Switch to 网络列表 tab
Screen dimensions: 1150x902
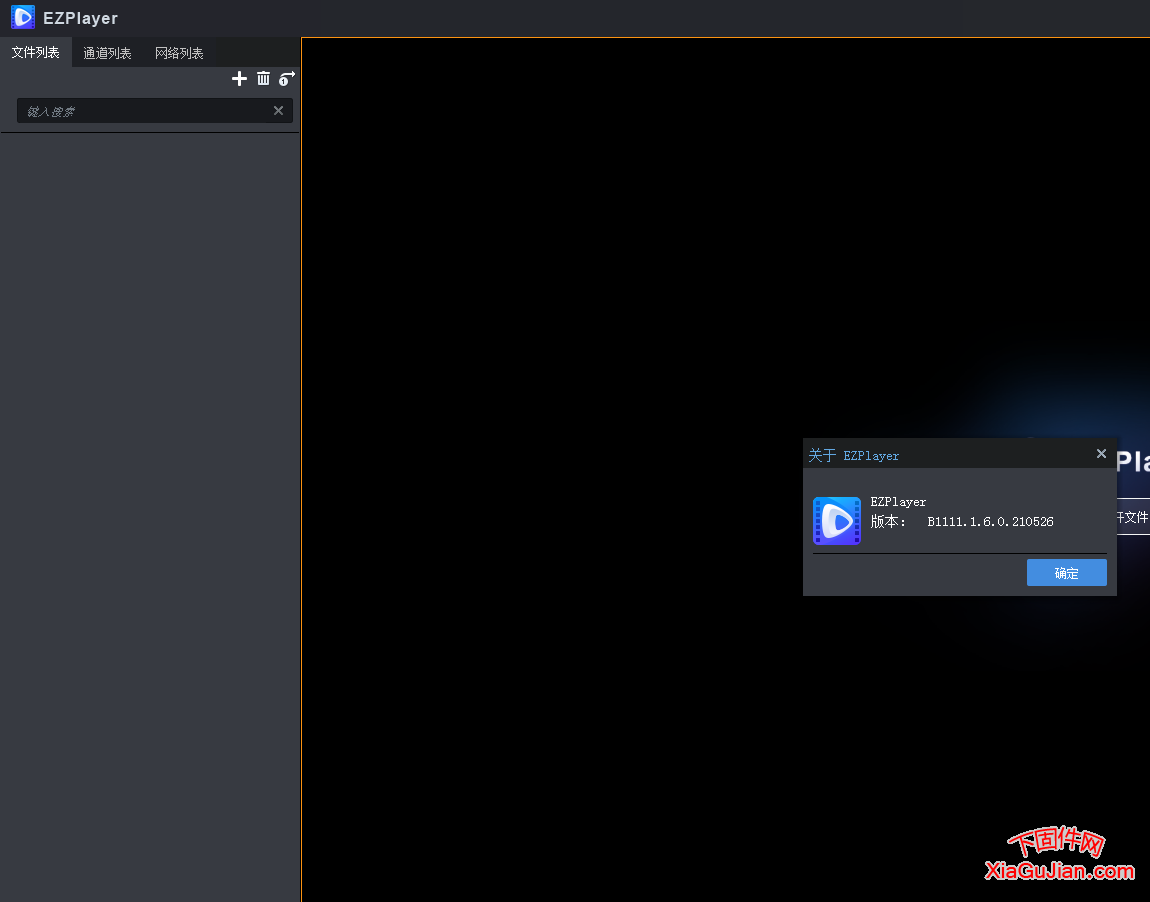tap(179, 53)
